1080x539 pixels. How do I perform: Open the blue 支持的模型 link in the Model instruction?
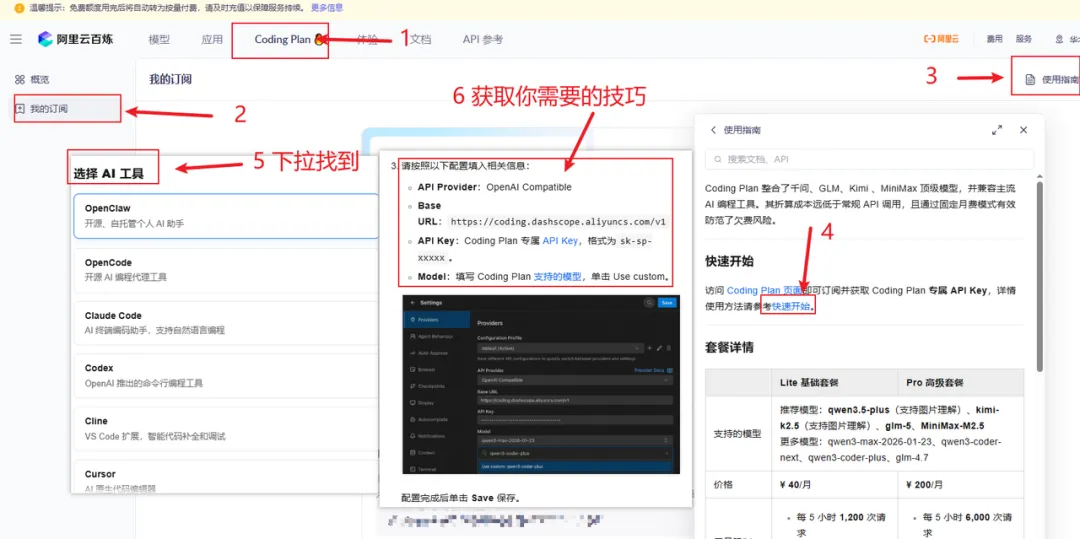tap(557, 277)
